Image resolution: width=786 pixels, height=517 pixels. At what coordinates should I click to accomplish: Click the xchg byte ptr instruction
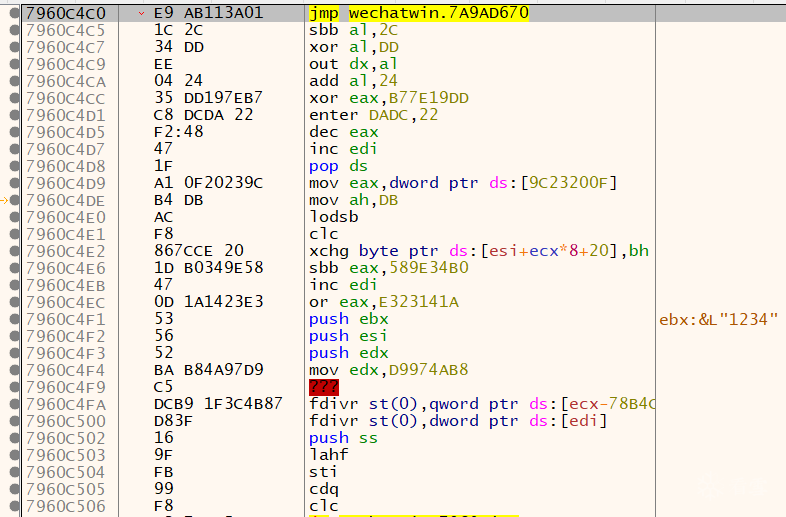click(x=479, y=251)
